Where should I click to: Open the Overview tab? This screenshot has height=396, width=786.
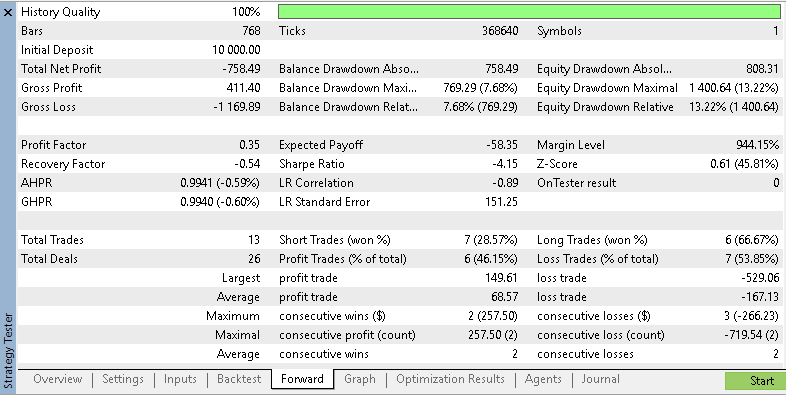click(58, 379)
